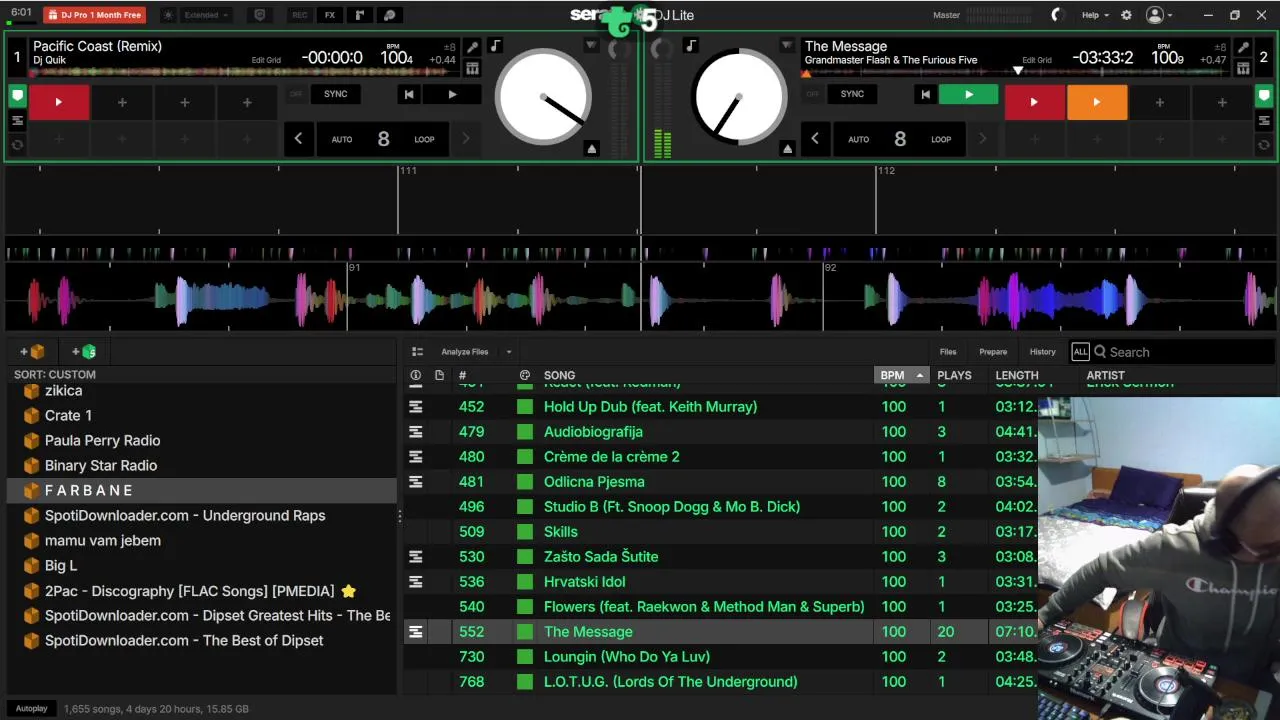This screenshot has height=720, width=1280.
Task: Open the sampler panel icon next to FX
Action: [x=360, y=15]
